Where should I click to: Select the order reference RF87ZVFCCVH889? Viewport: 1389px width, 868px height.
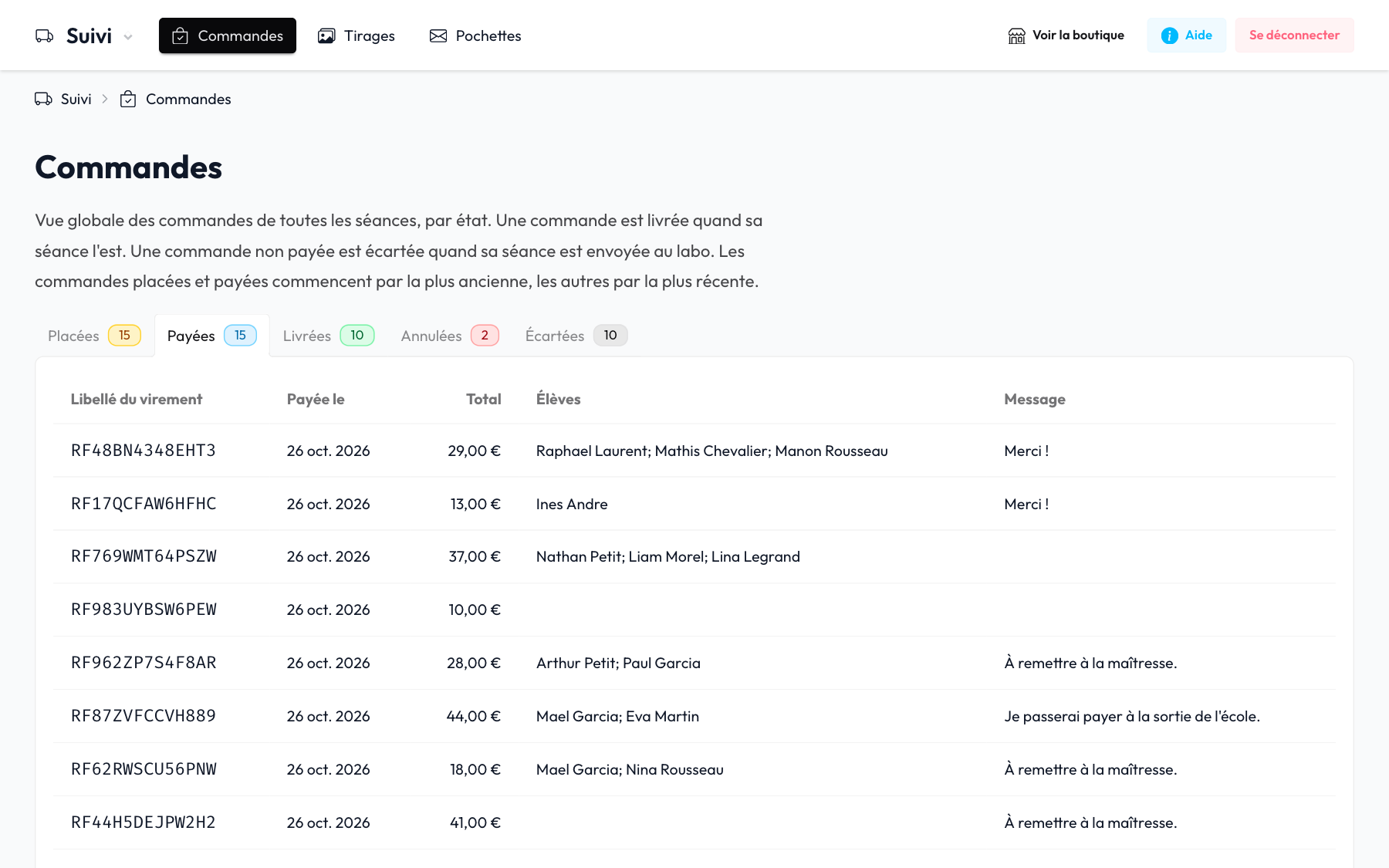point(144,716)
